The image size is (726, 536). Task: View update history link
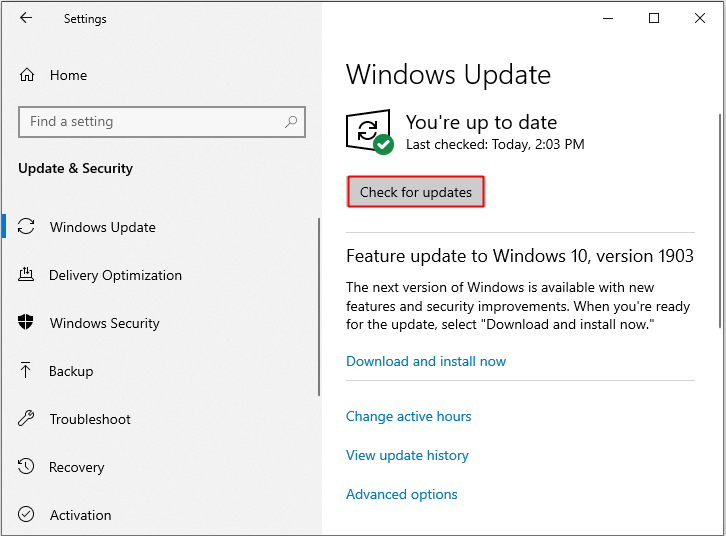pyautogui.click(x=407, y=455)
